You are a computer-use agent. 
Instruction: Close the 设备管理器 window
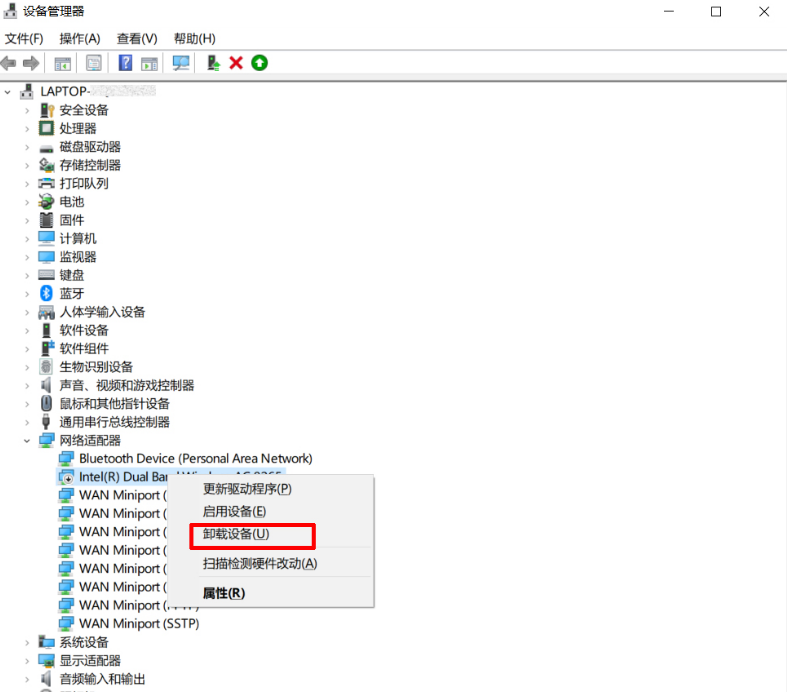coord(764,12)
